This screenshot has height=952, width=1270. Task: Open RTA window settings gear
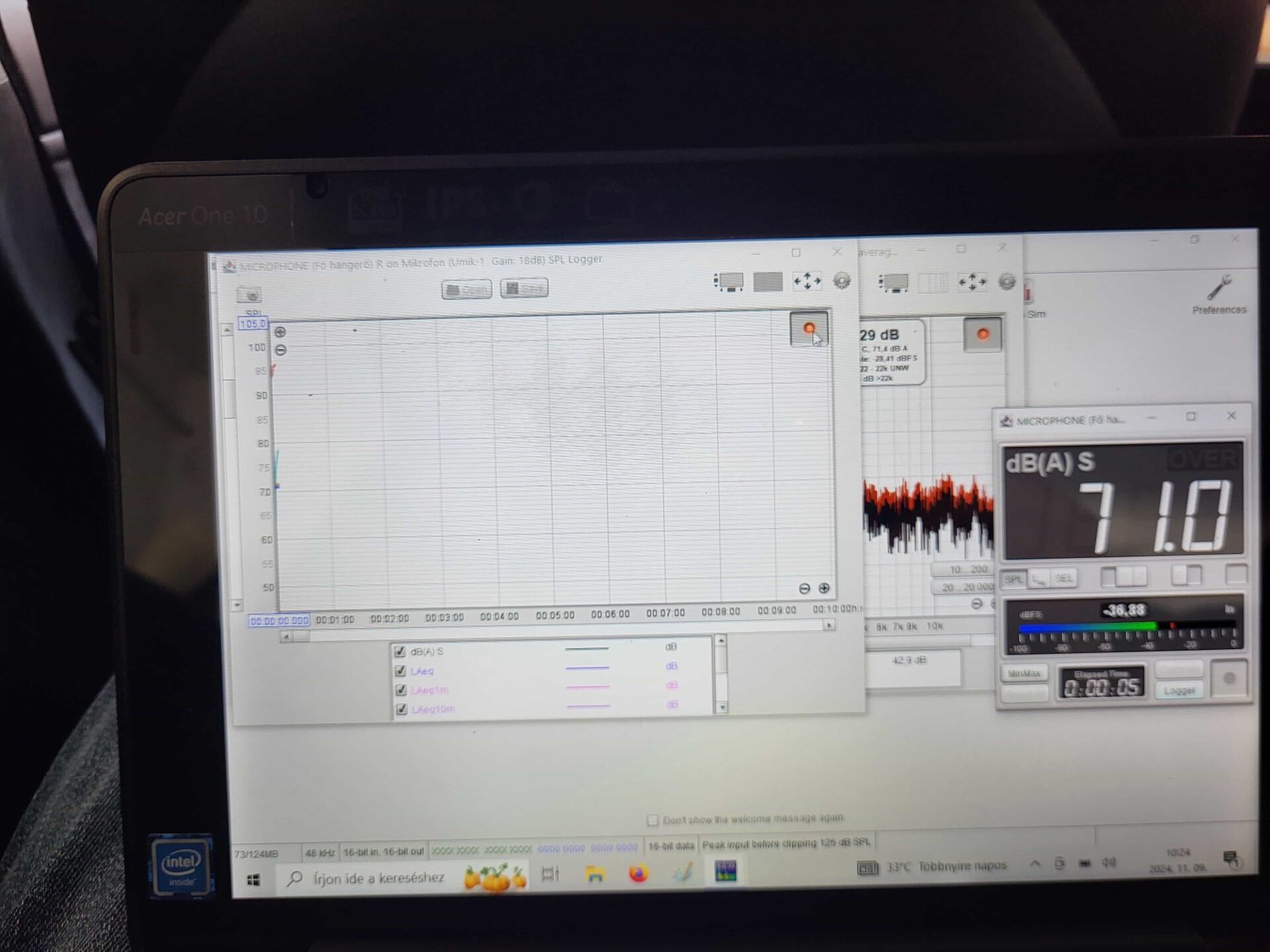(x=1007, y=282)
